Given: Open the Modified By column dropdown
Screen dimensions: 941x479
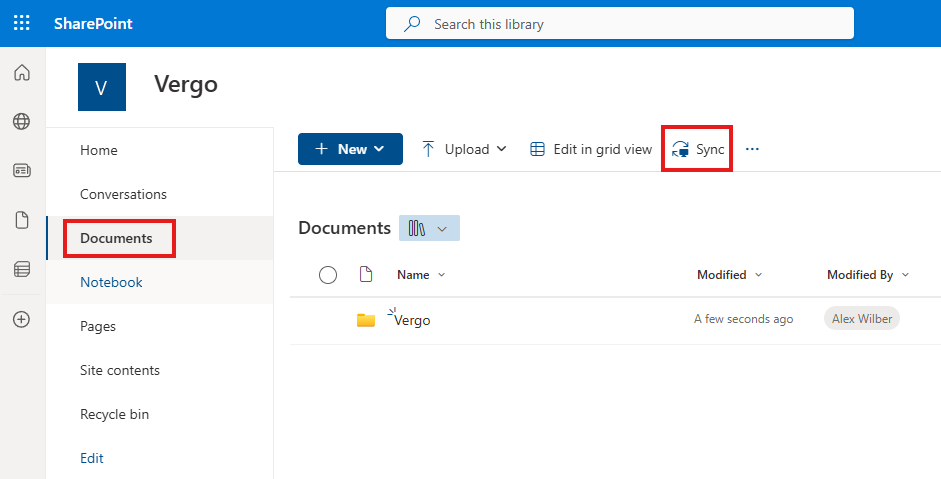Looking at the screenshot, I should coord(868,275).
